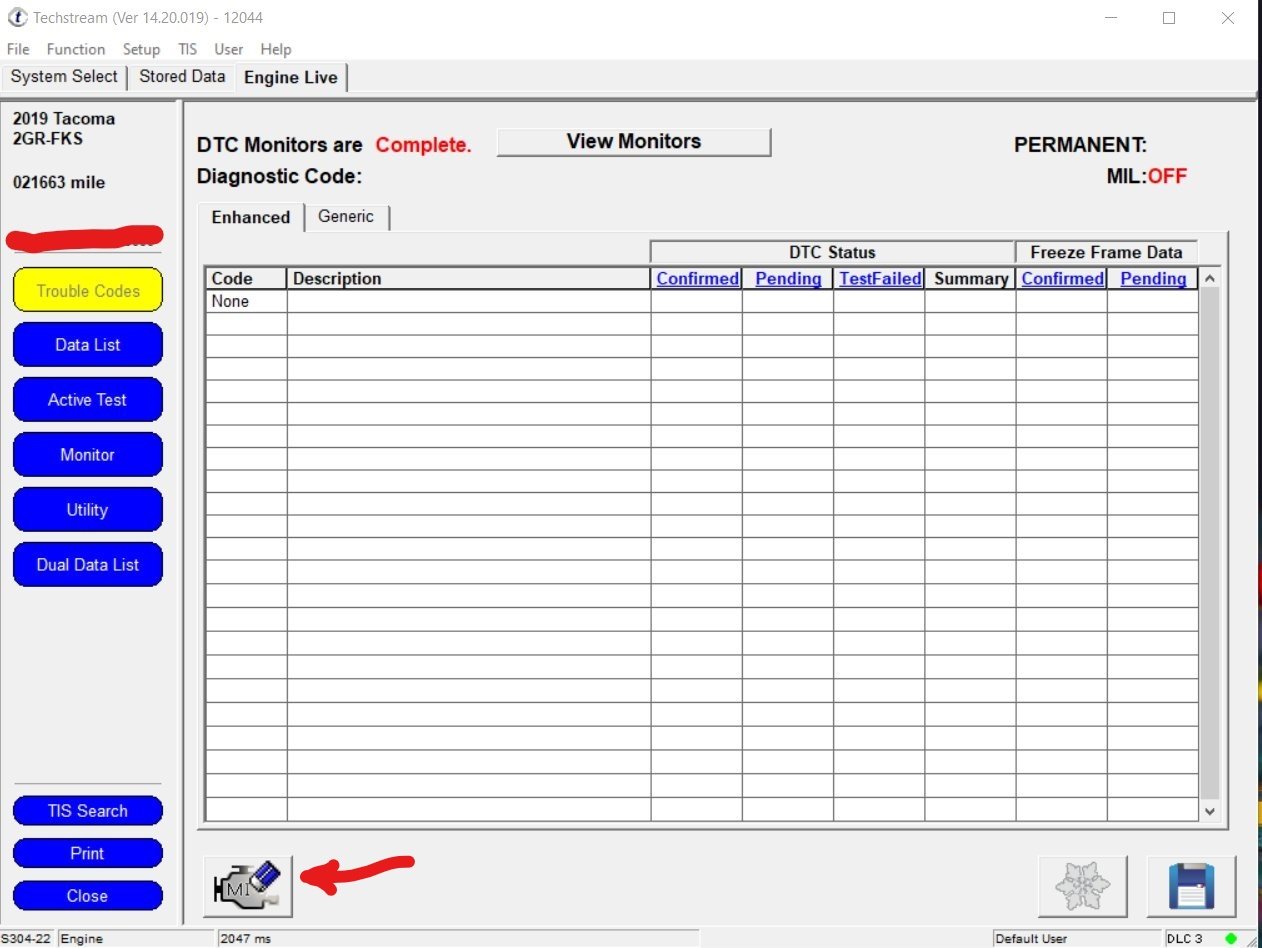Image resolution: width=1262 pixels, height=948 pixels.
Task: Open the User menu
Action: pyautogui.click(x=229, y=49)
